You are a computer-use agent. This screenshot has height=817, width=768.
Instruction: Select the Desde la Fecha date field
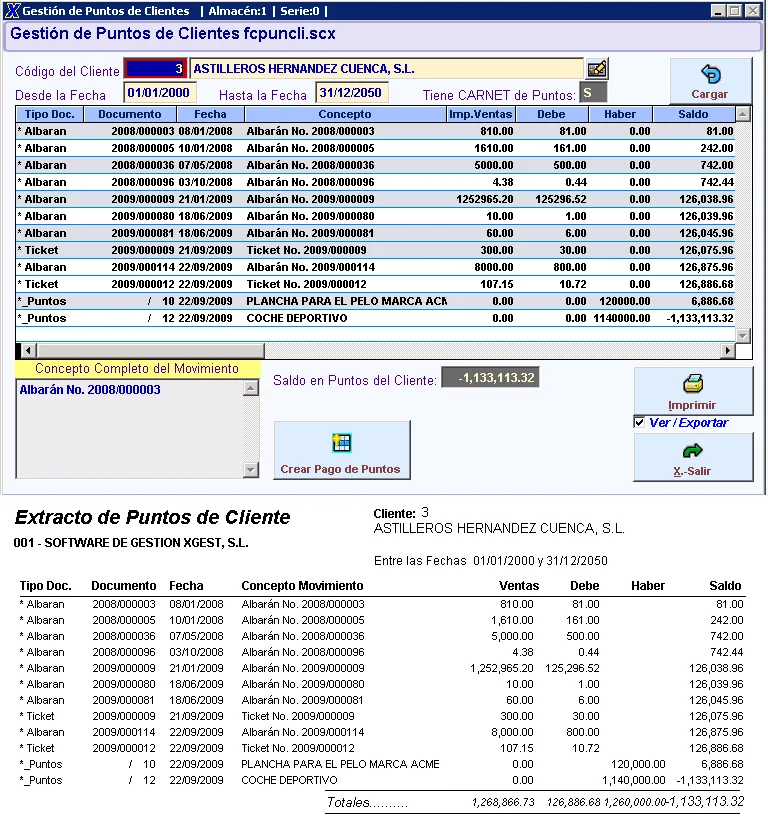160,93
